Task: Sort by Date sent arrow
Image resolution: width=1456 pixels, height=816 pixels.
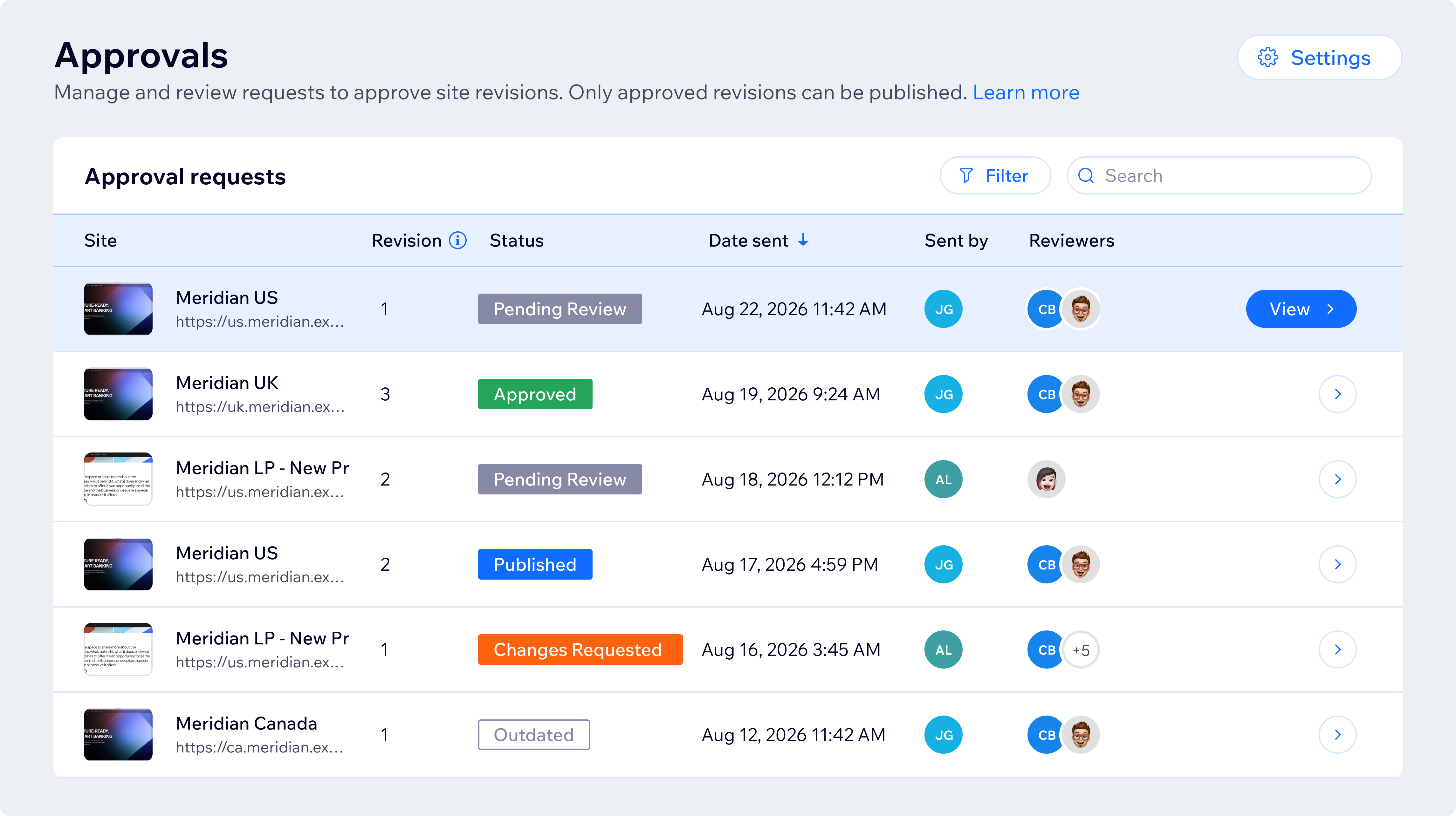Action: (803, 240)
